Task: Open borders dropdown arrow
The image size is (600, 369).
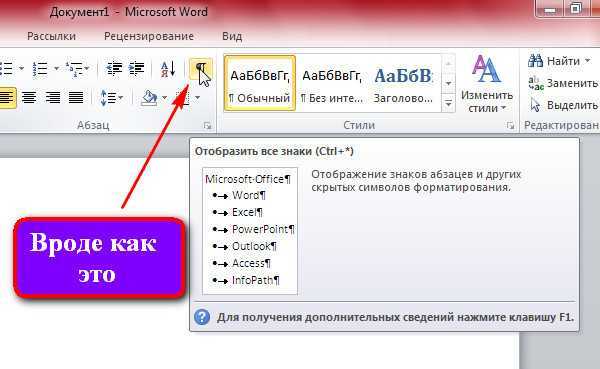Action: click(197, 98)
